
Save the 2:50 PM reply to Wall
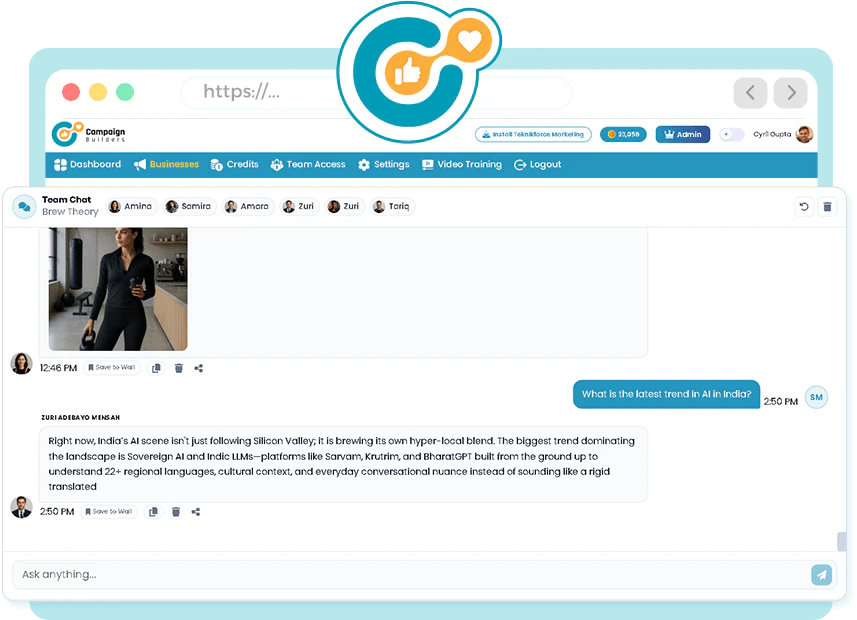pyautogui.click(x=109, y=512)
